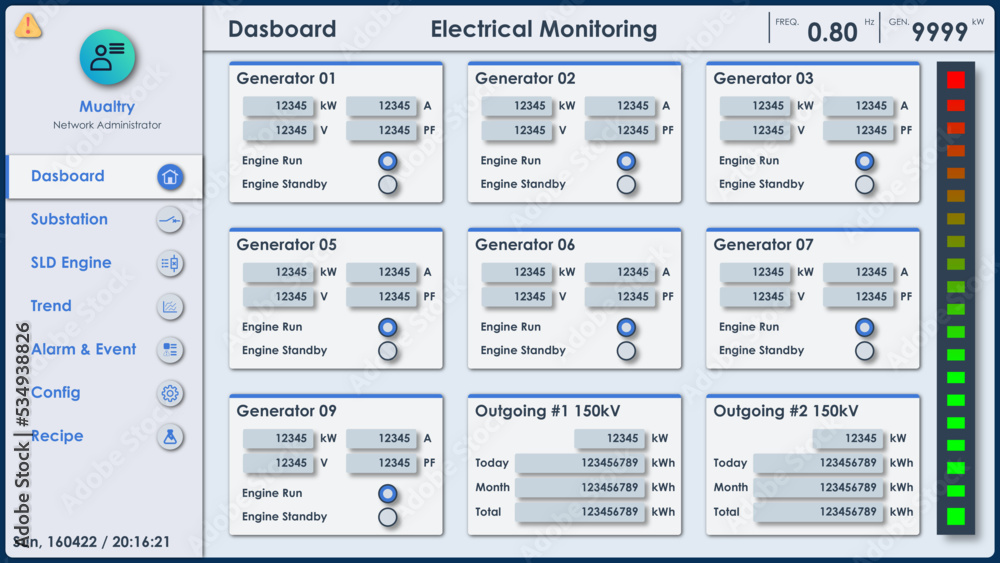Open the SLD Engine page
The height and width of the screenshot is (563, 1000).
point(71,263)
